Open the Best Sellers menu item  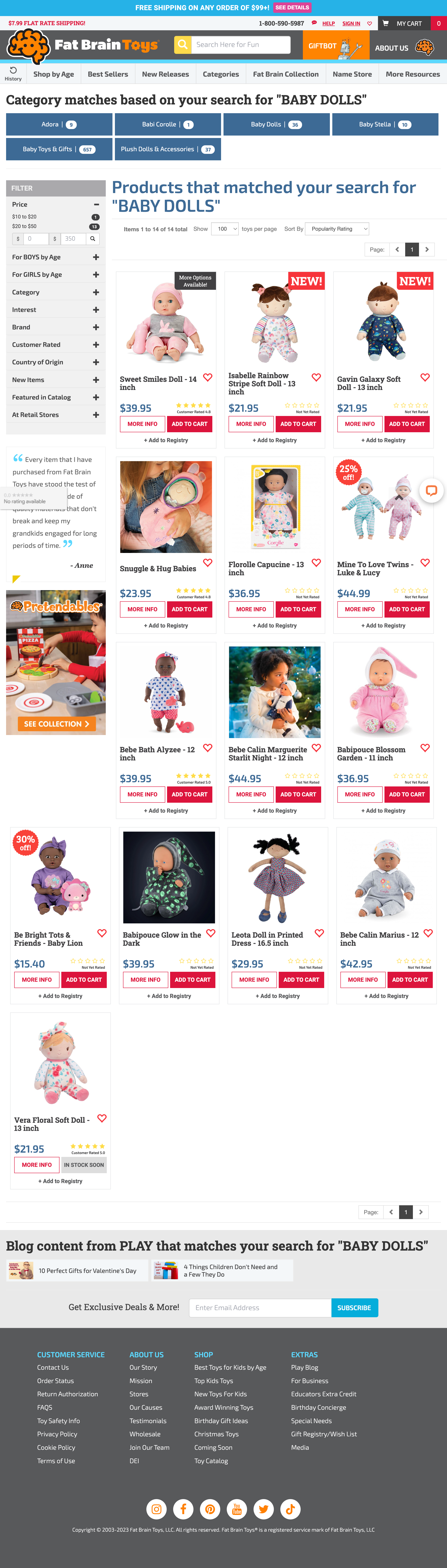(x=108, y=74)
